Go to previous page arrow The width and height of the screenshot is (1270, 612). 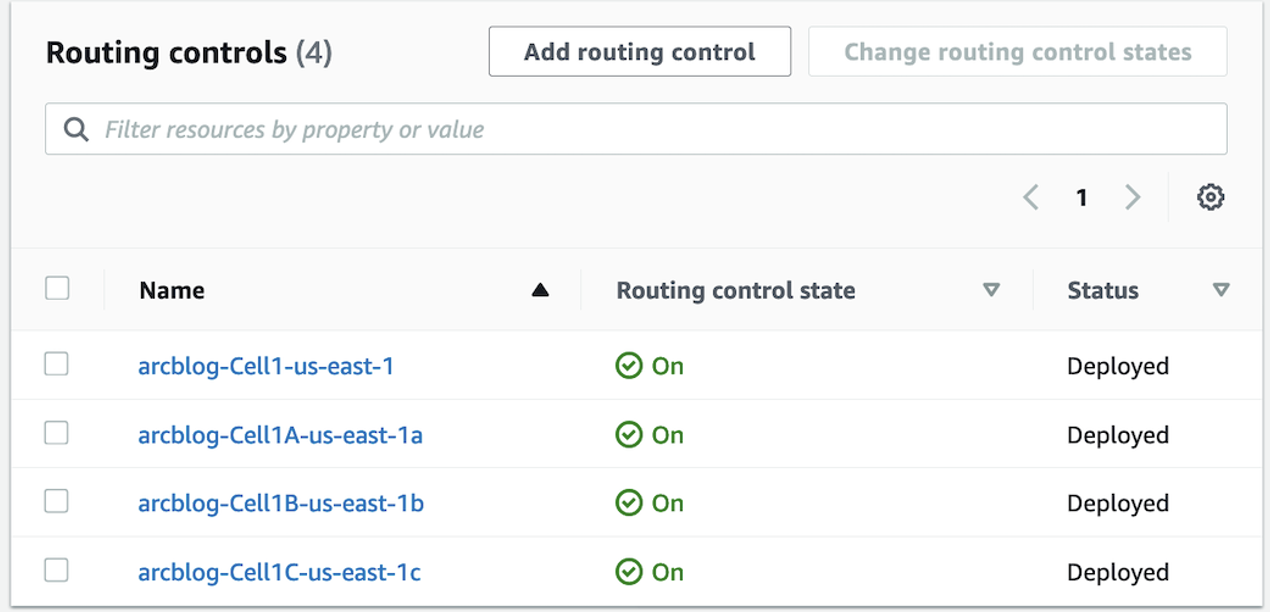(1031, 198)
